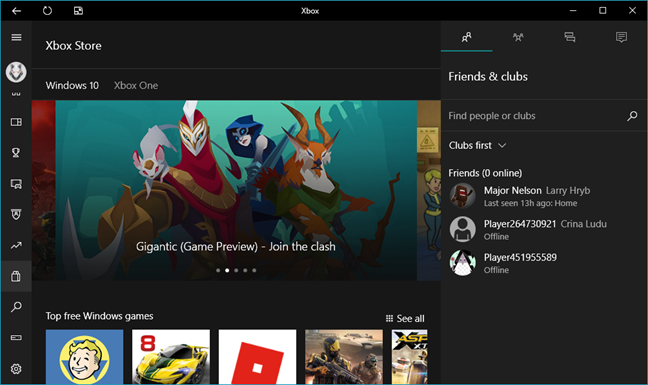Go back with the back arrow

coord(17,11)
